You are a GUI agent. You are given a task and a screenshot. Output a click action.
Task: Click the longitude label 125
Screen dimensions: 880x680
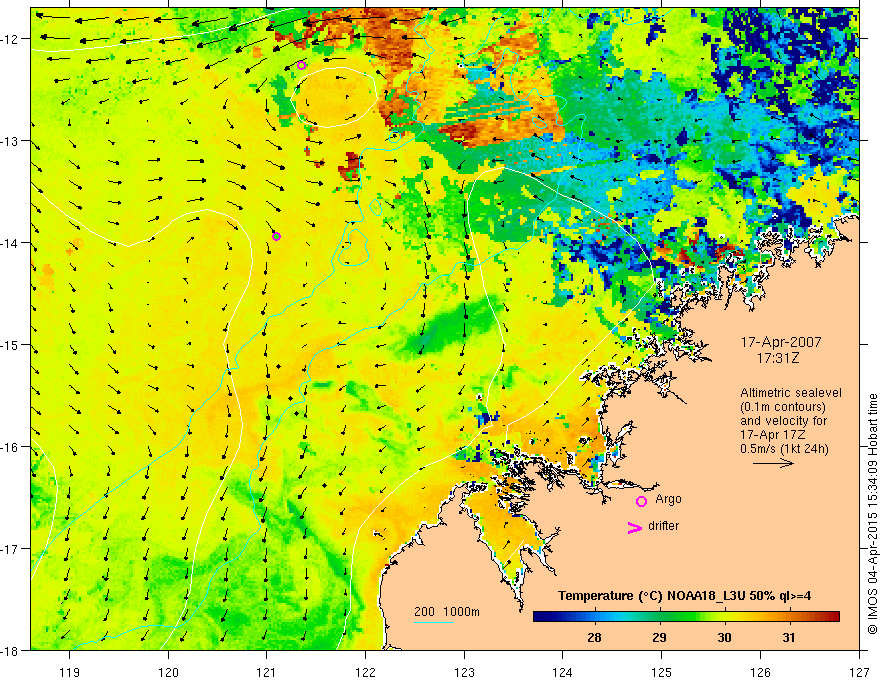point(662,672)
